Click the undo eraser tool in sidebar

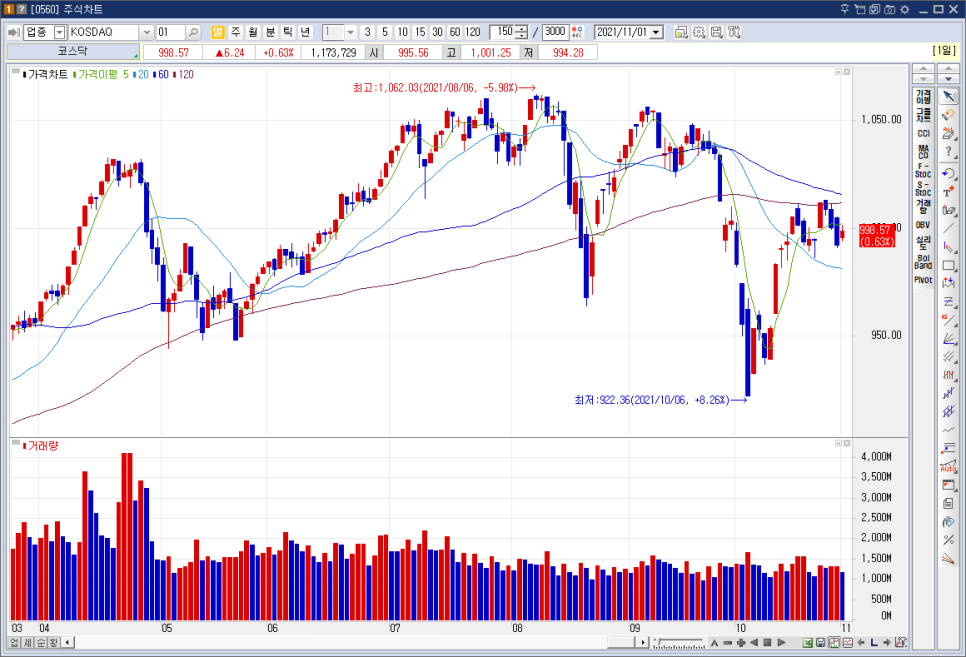pyautogui.click(x=949, y=115)
